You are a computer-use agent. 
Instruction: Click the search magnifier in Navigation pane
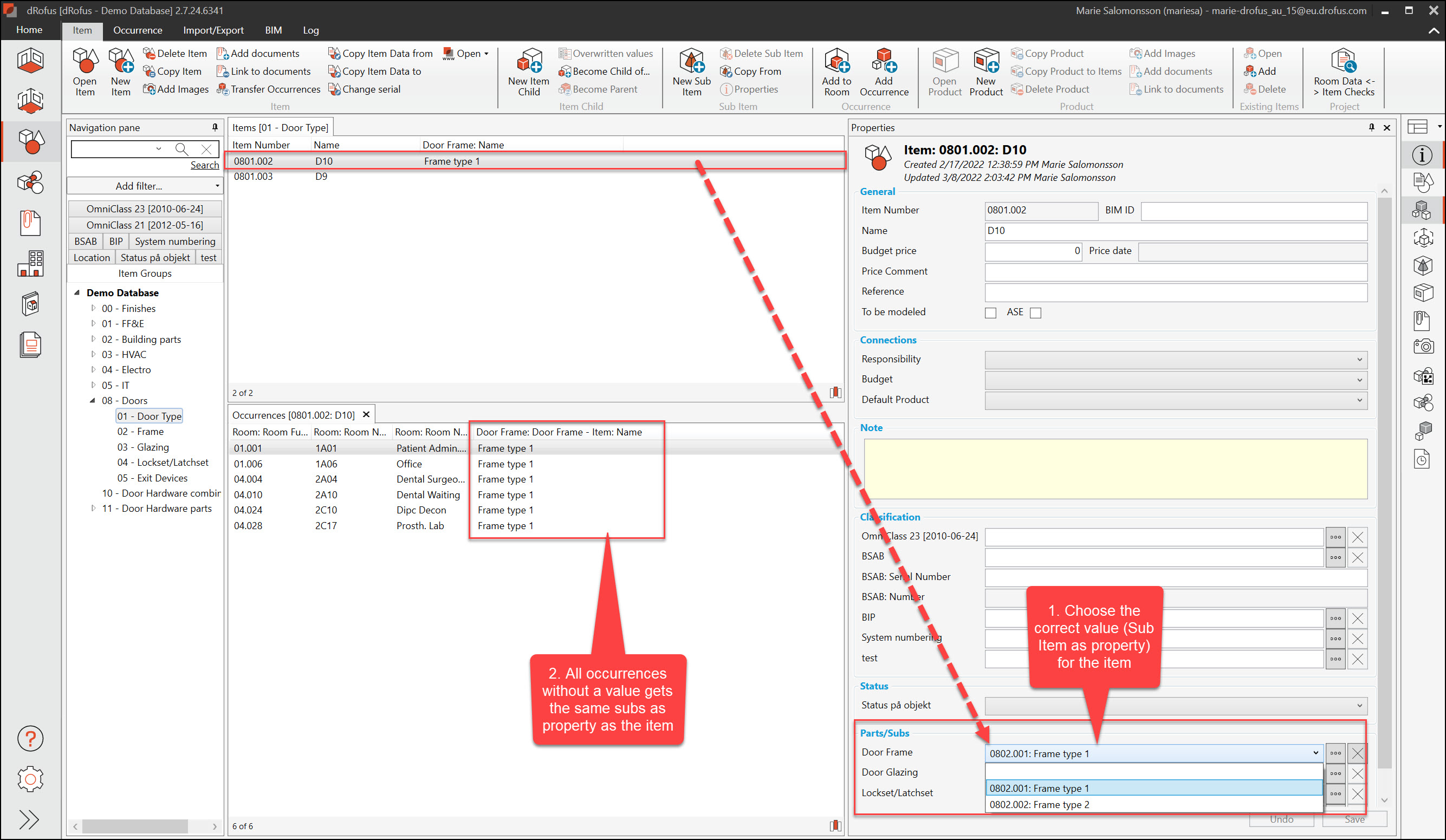point(182,149)
